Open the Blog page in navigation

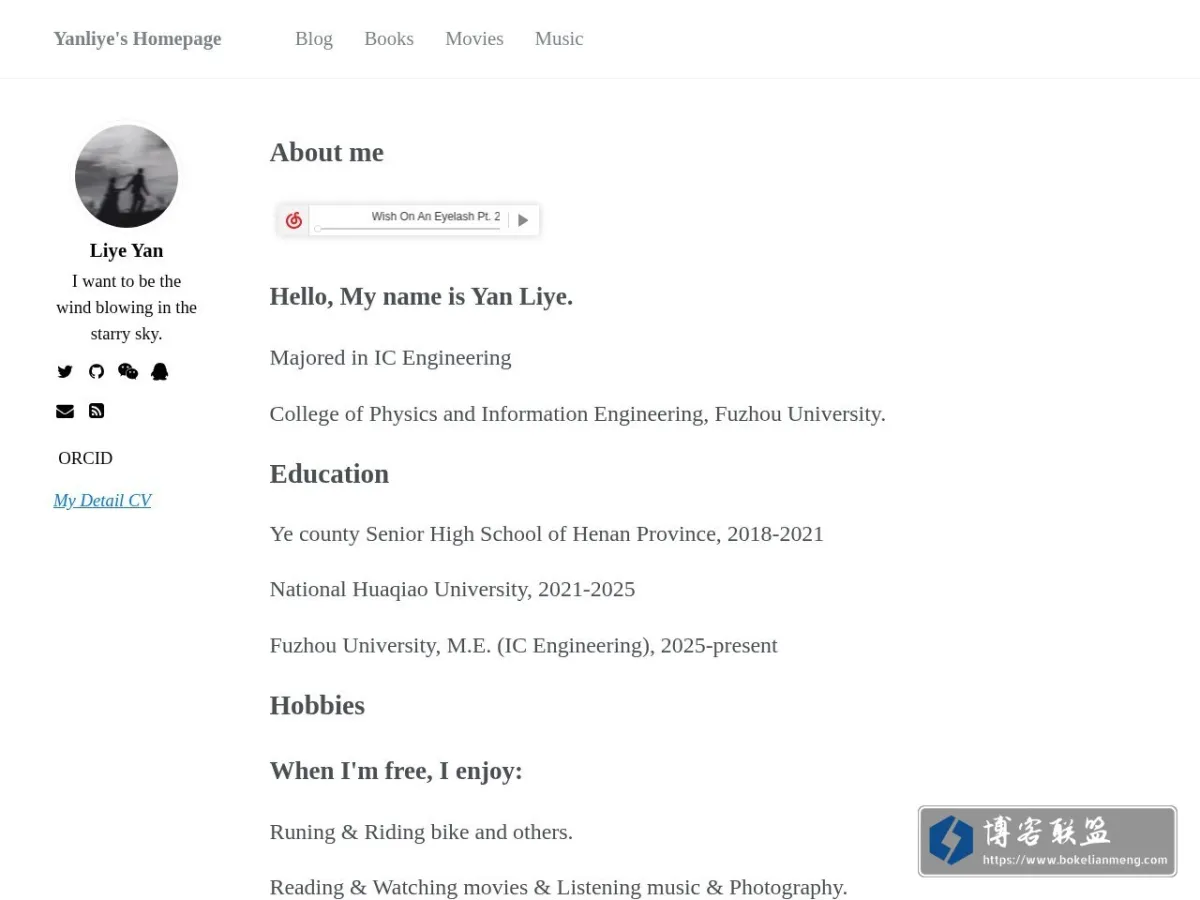click(314, 38)
